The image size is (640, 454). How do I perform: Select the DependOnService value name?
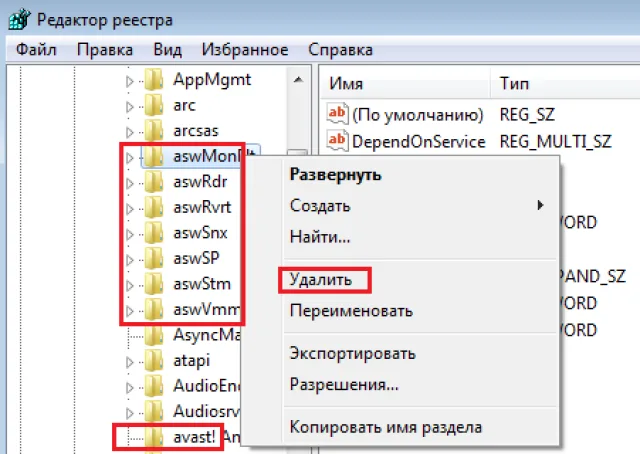pyautogui.click(x=419, y=142)
